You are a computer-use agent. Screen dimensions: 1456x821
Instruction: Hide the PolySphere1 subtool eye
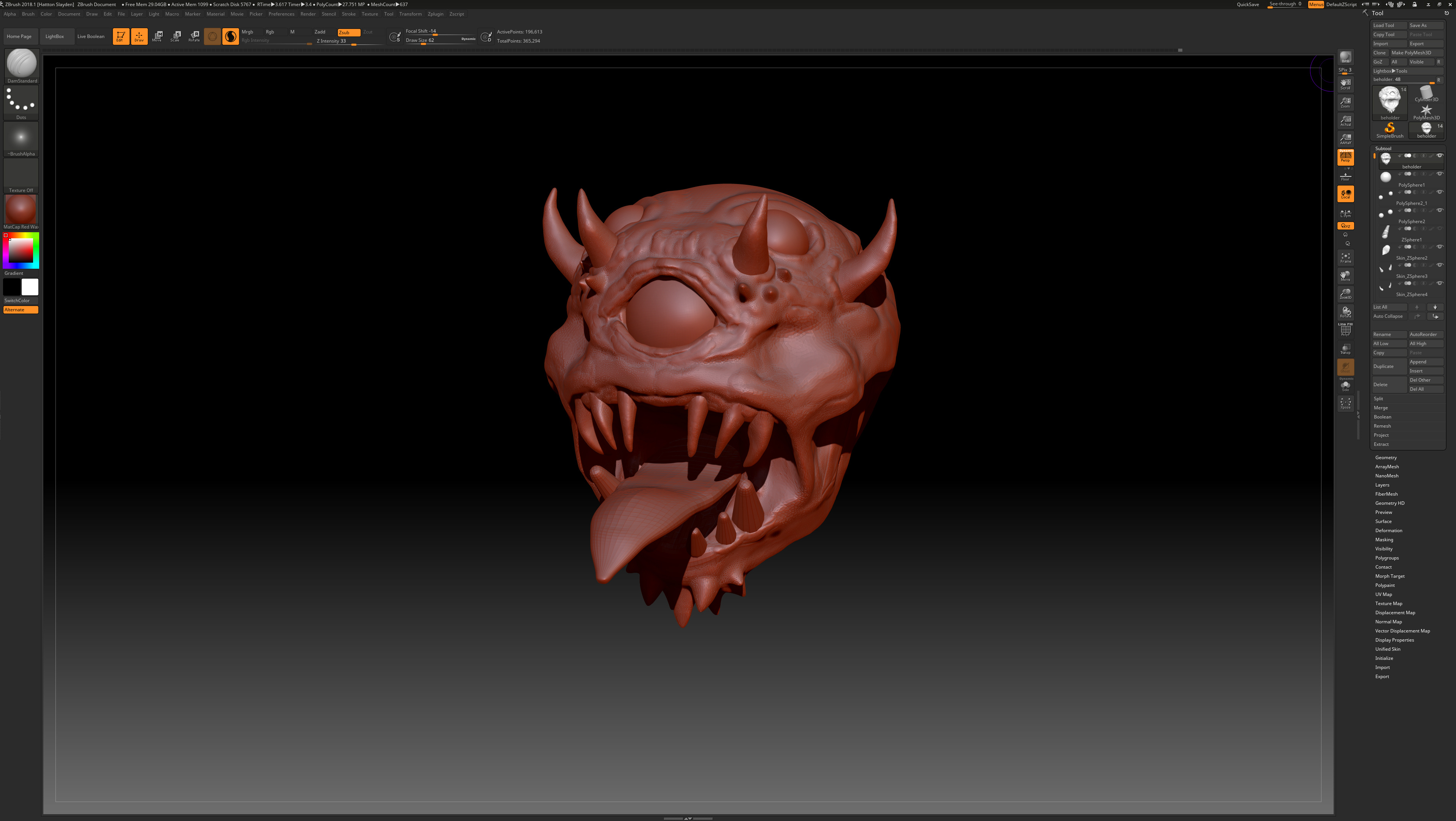click(1440, 174)
